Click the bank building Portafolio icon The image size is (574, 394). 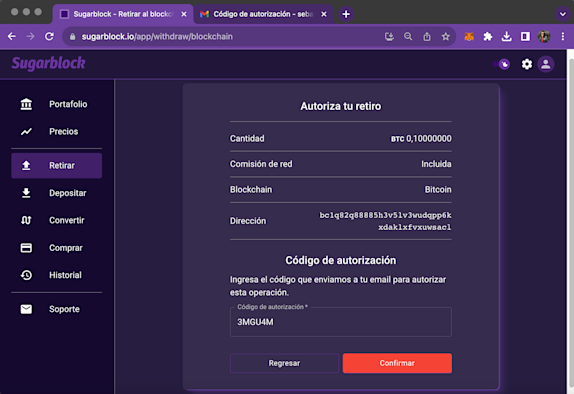point(26,104)
